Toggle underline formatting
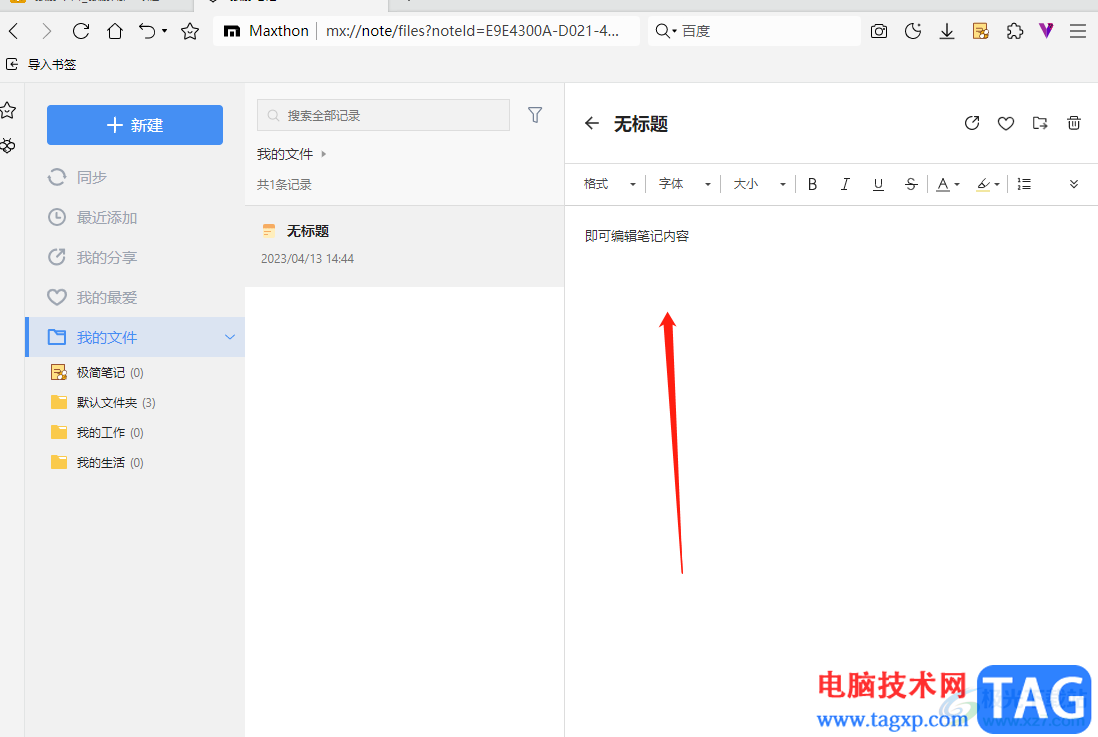This screenshot has width=1098, height=737. click(x=878, y=184)
